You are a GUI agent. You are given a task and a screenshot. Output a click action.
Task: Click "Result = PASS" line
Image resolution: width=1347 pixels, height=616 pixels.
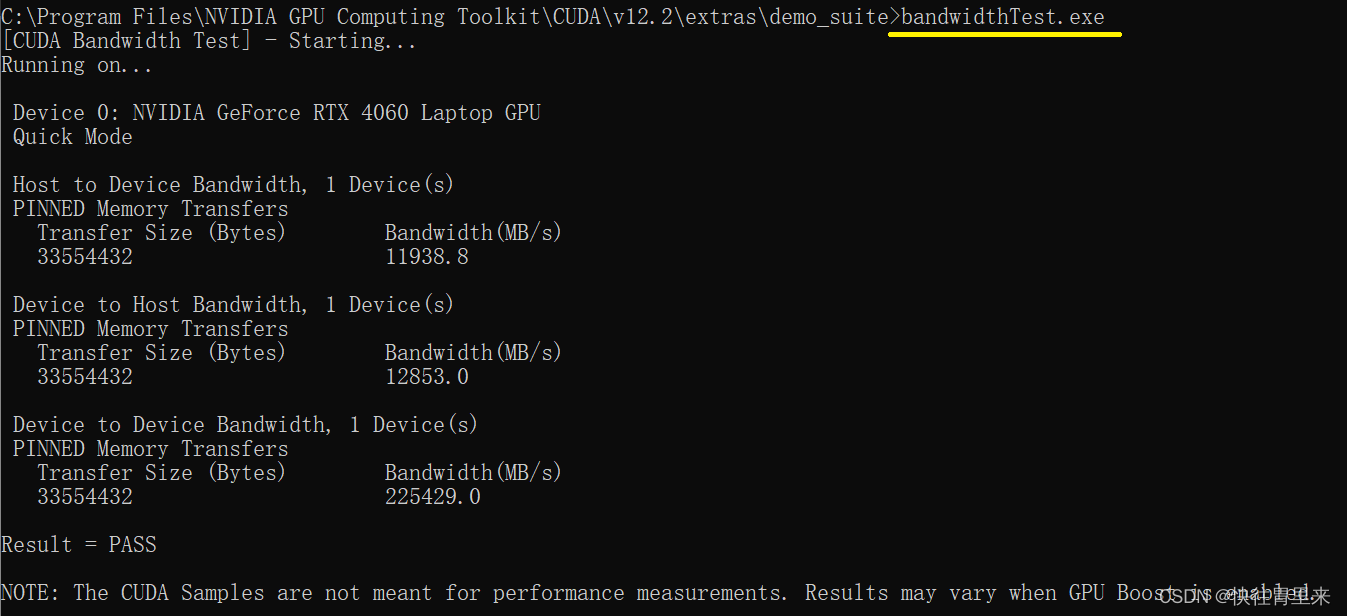pos(79,545)
